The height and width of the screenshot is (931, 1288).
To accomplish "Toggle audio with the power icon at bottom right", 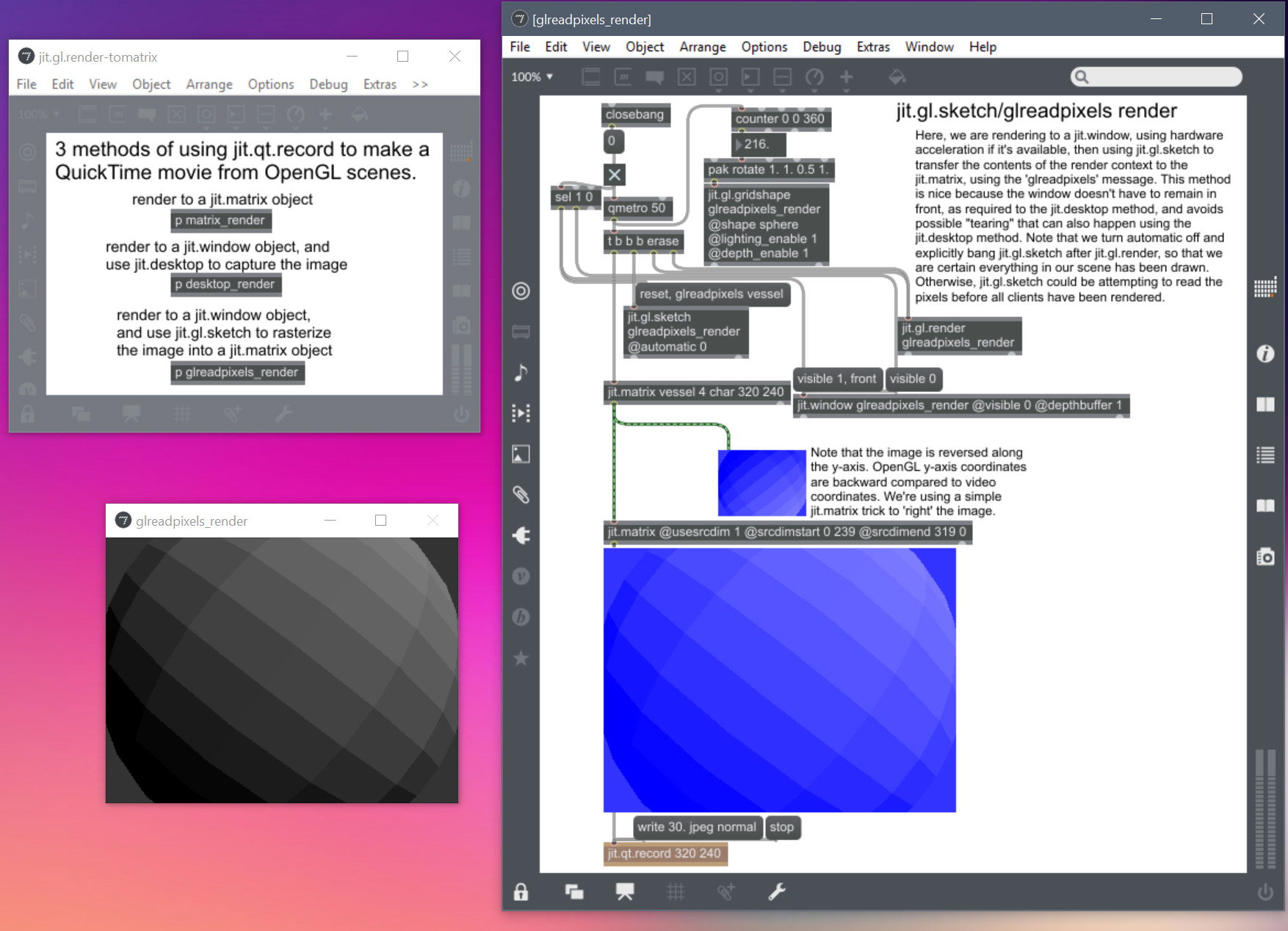I will pos(1265,894).
